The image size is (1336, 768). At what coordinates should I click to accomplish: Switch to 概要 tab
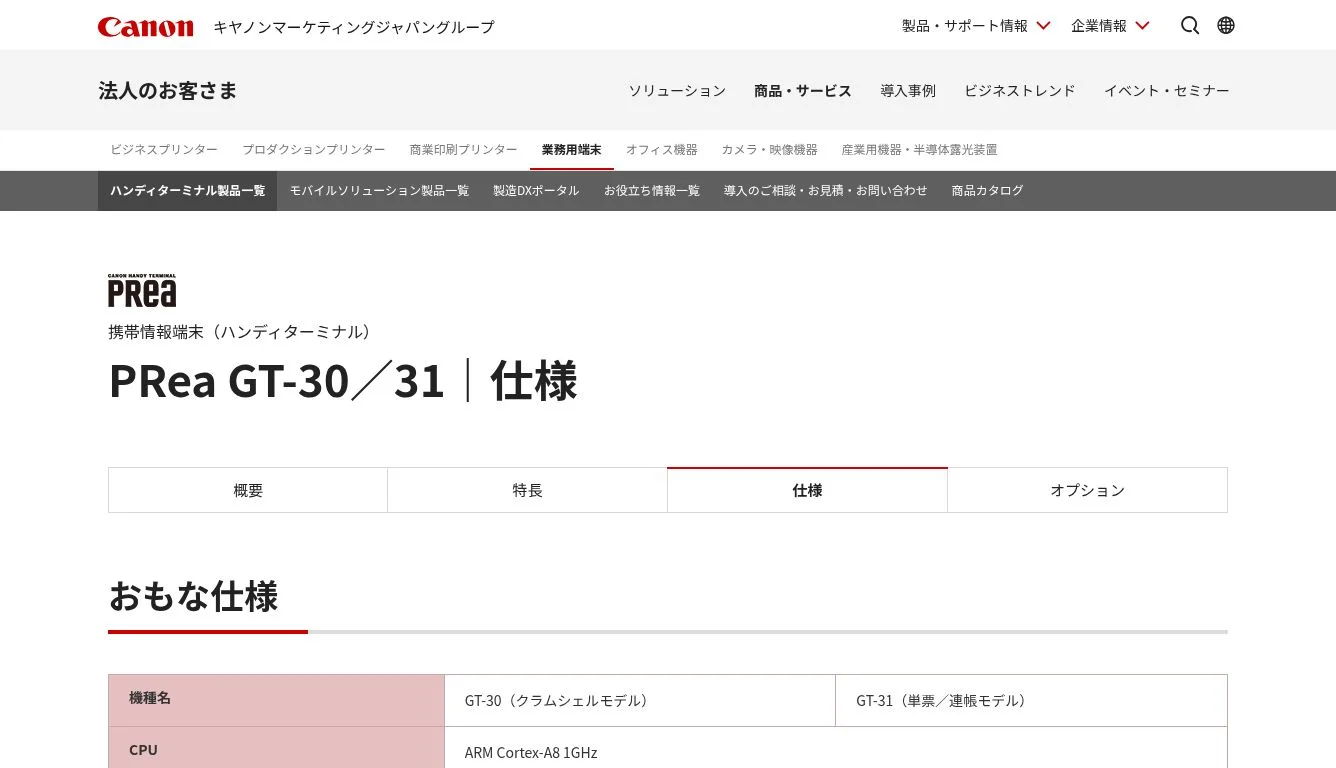[x=248, y=490]
